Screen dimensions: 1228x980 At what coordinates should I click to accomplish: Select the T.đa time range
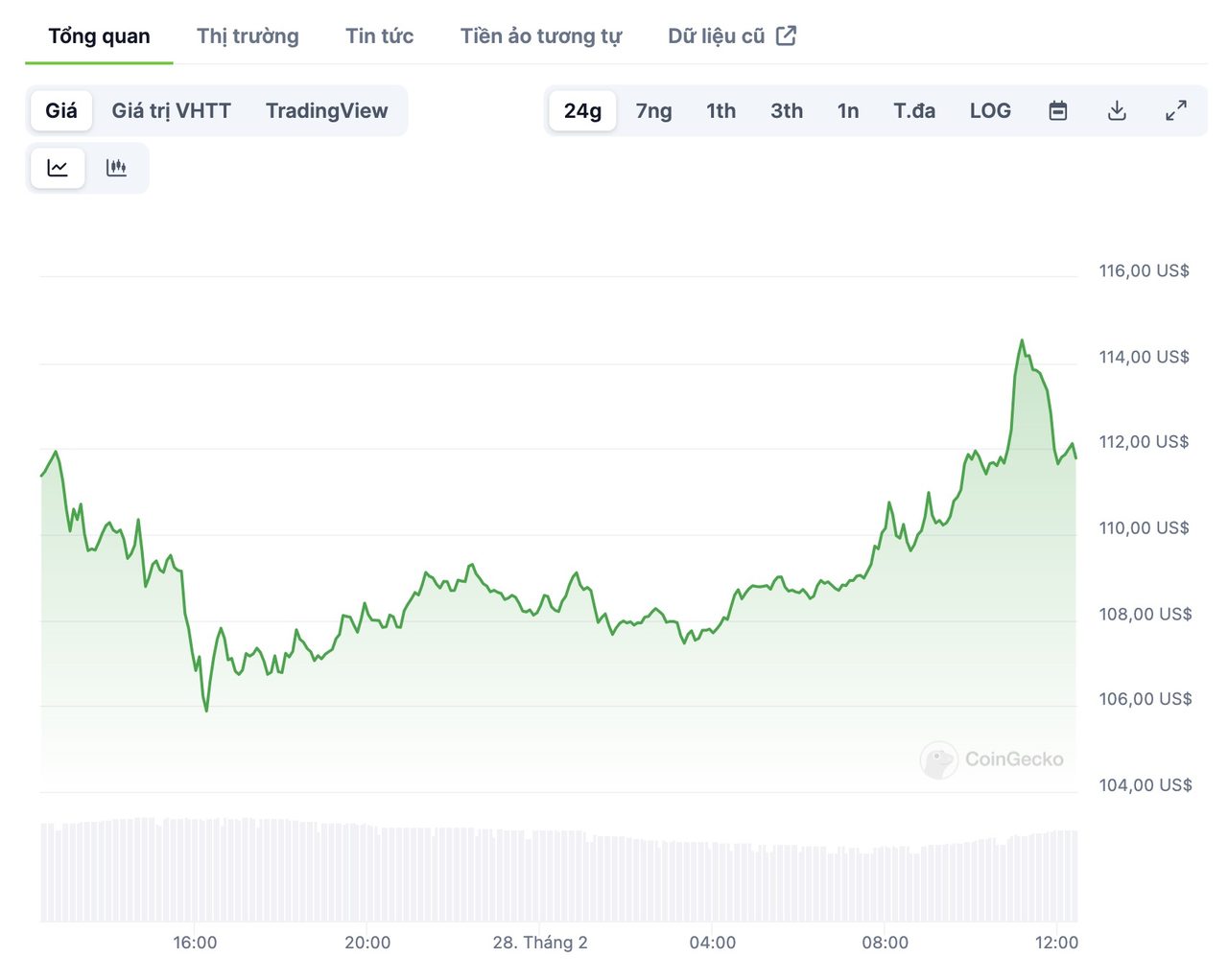pyautogui.click(x=914, y=111)
